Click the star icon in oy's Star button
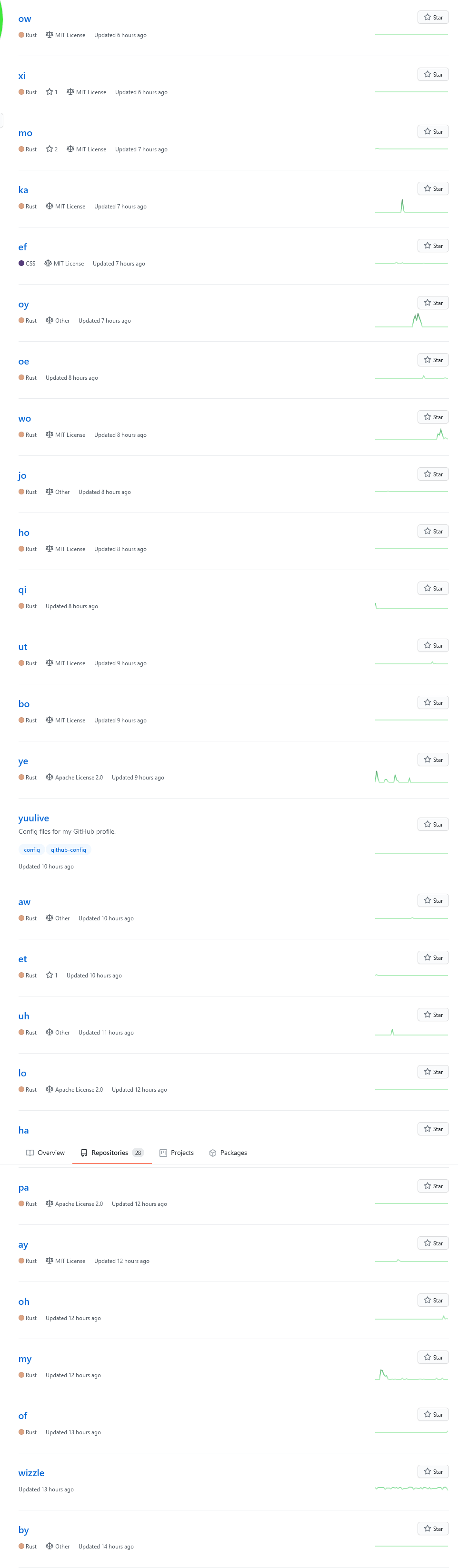The width and height of the screenshot is (458, 1568). tap(428, 303)
